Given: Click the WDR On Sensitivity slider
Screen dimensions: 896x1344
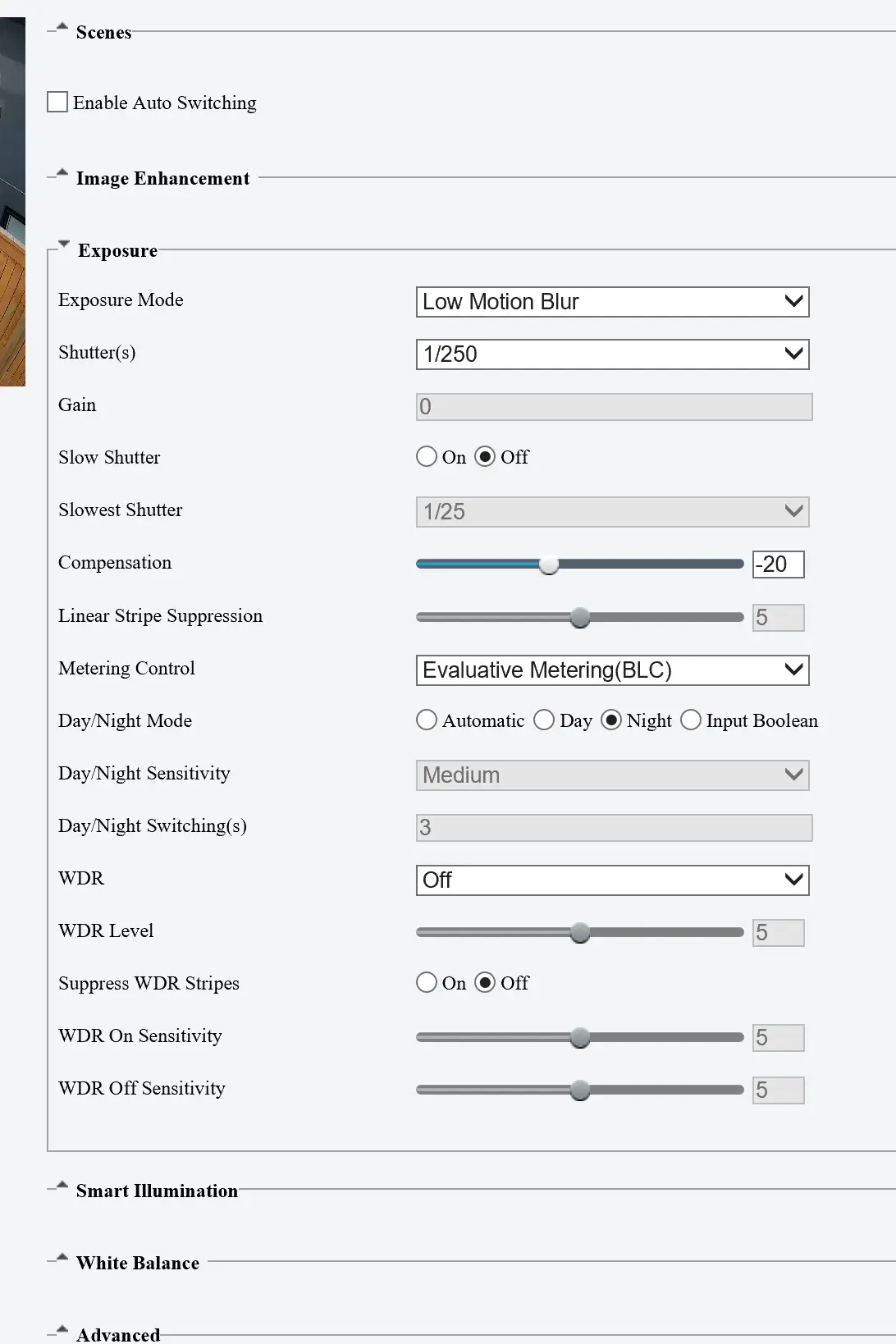Looking at the screenshot, I should [580, 1038].
